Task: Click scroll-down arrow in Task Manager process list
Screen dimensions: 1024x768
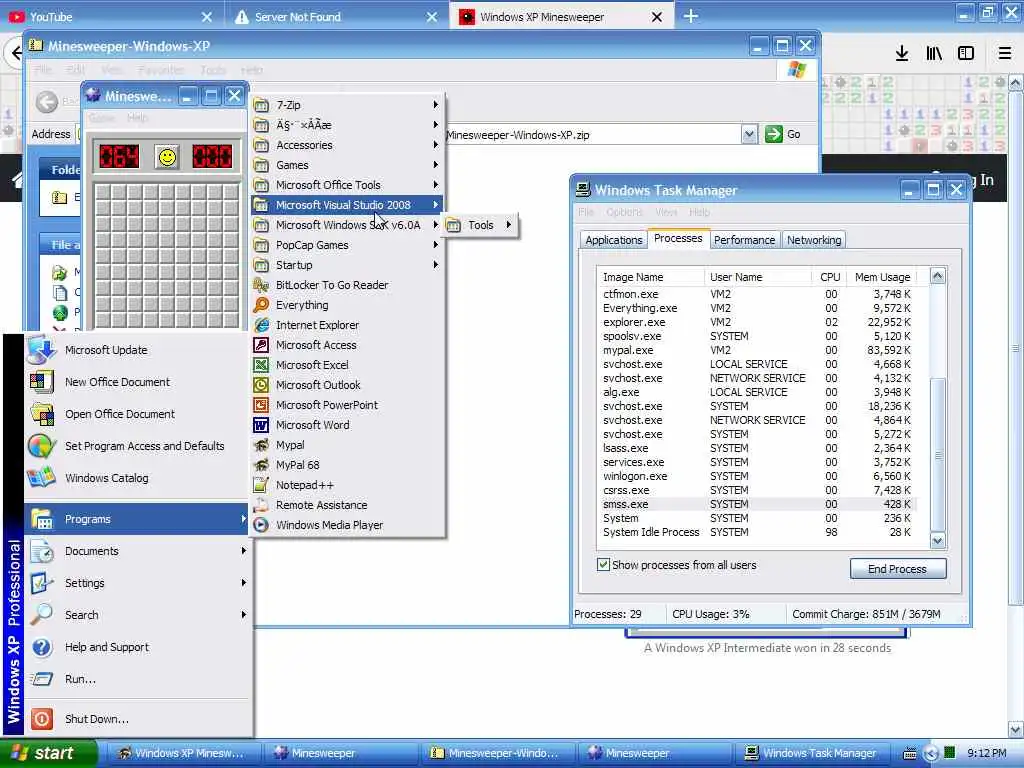Action: tap(938, 541)
